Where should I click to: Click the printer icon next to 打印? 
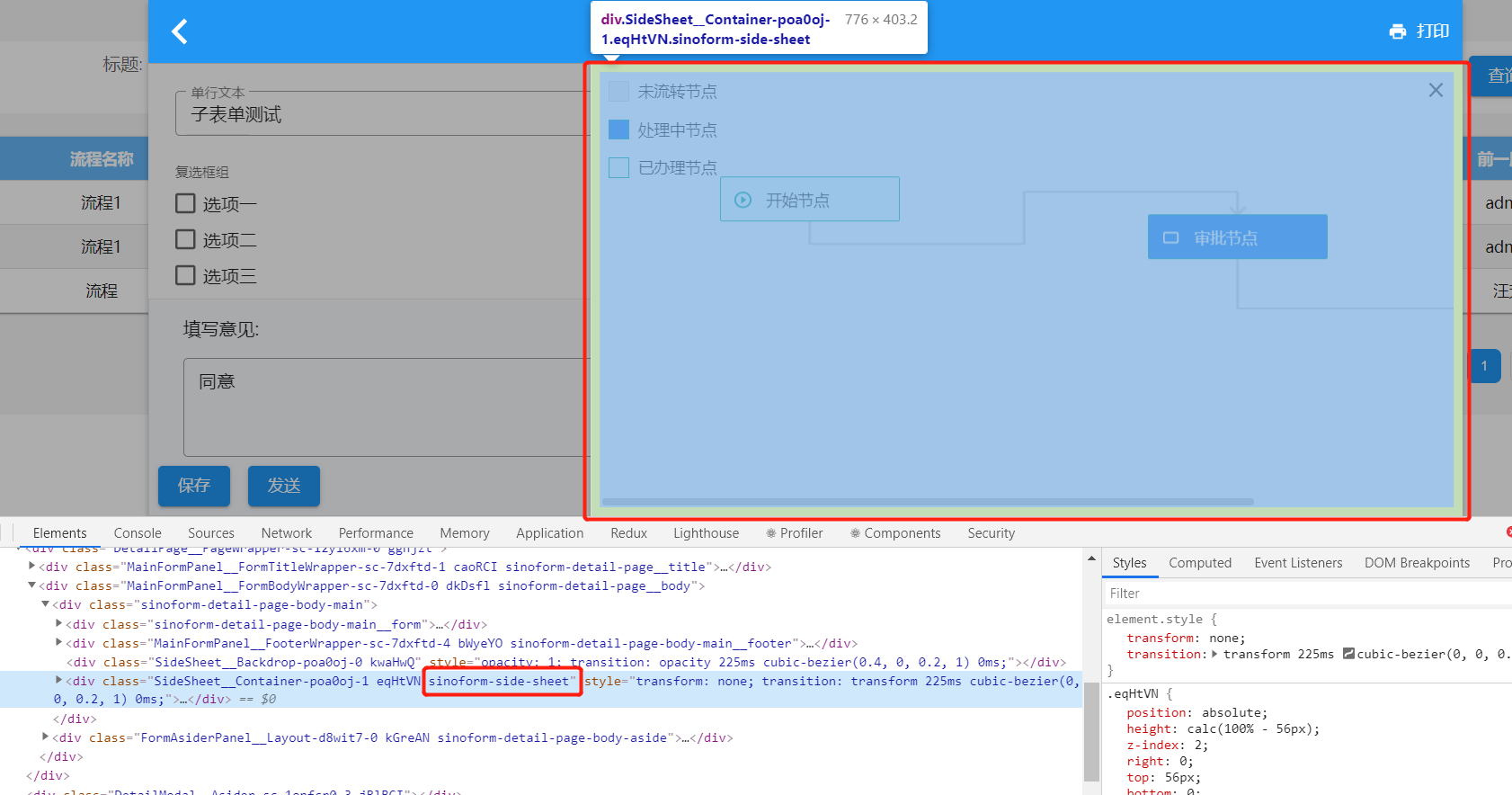pos(1398,31)
